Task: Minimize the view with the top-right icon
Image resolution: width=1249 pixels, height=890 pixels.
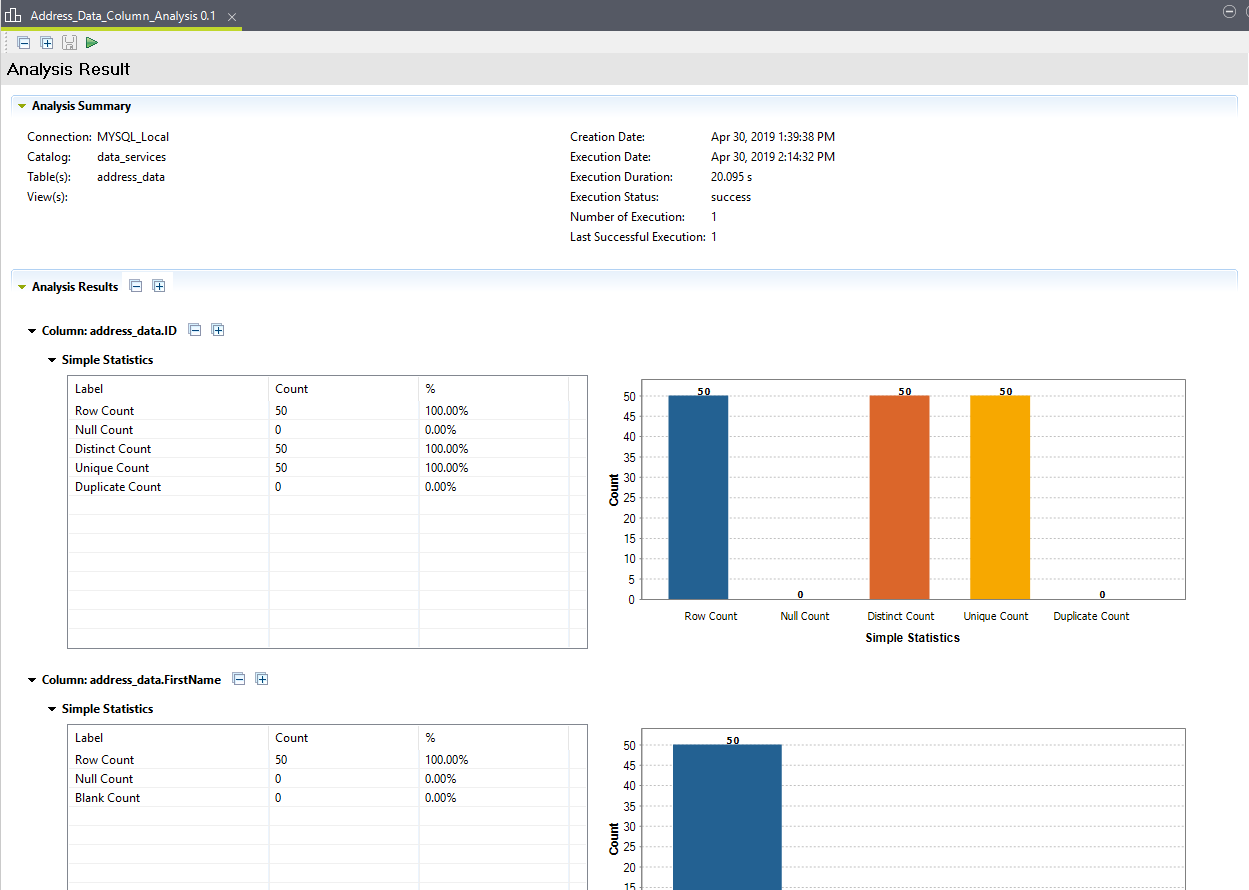Action: click(x=1228, y=11)
